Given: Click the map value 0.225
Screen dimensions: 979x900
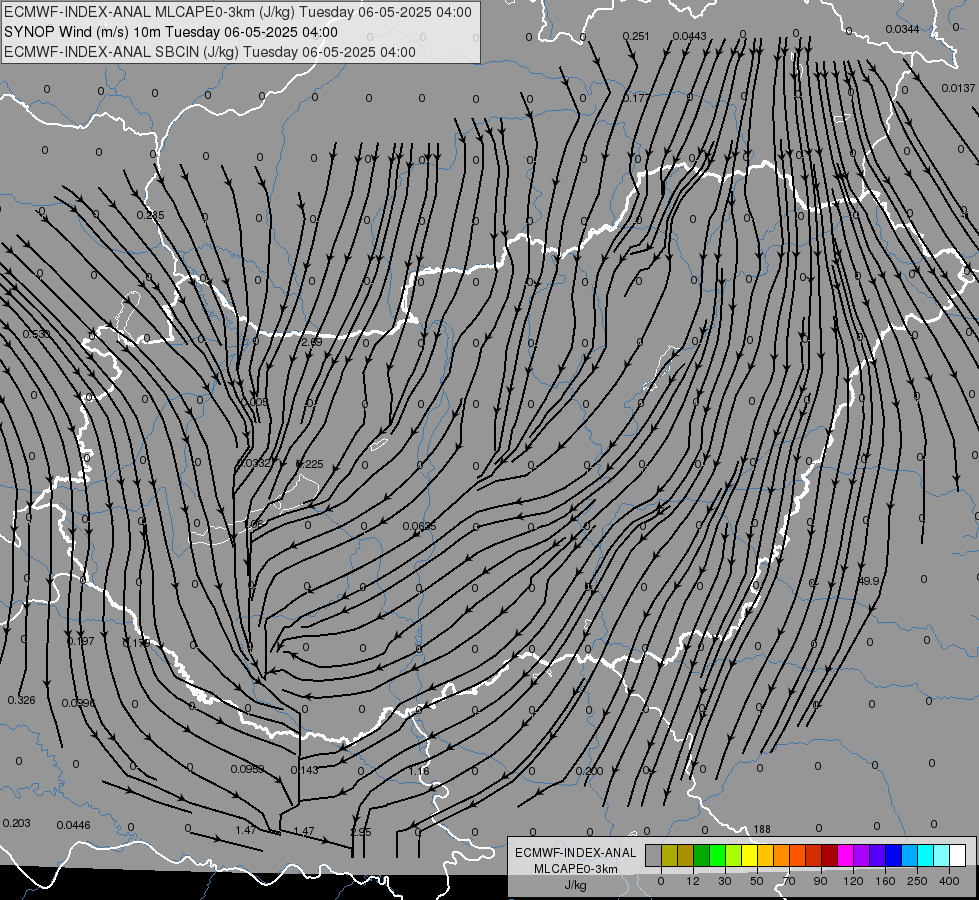Looking at the screenshot, I should click(x=310, y=464).
